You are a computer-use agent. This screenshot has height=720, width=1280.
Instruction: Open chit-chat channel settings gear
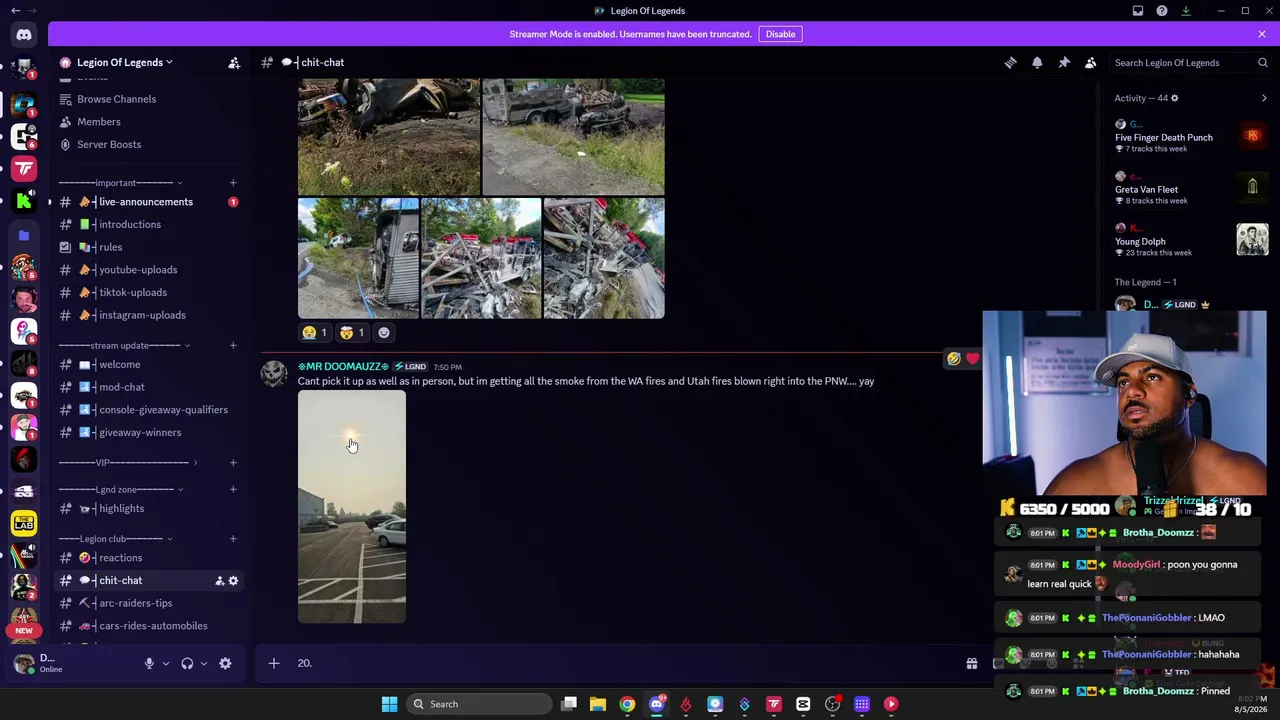(x=234, y=580)
